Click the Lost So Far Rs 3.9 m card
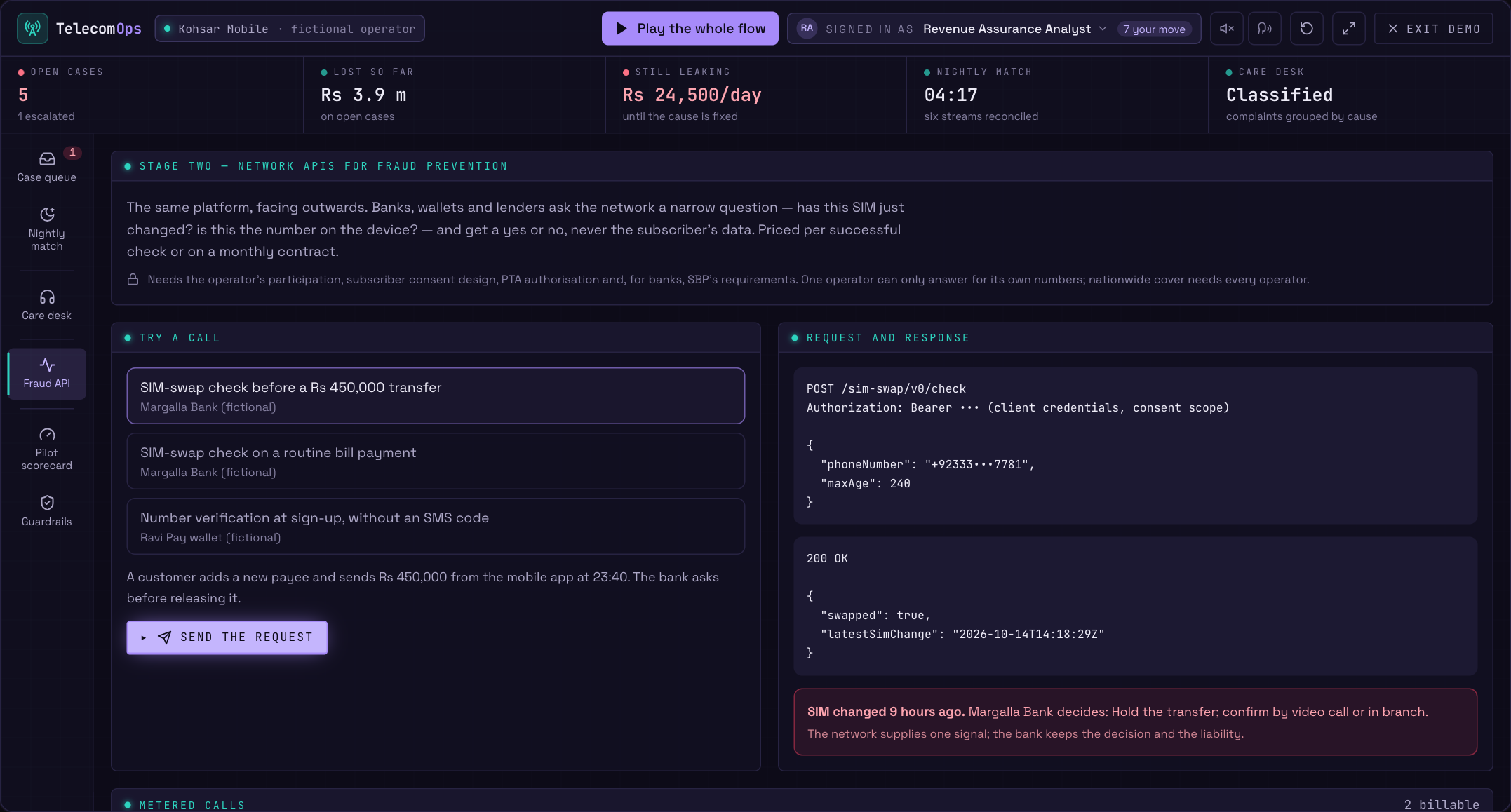1511x812 pixels. pyautogui.click(x=455, y=95)
